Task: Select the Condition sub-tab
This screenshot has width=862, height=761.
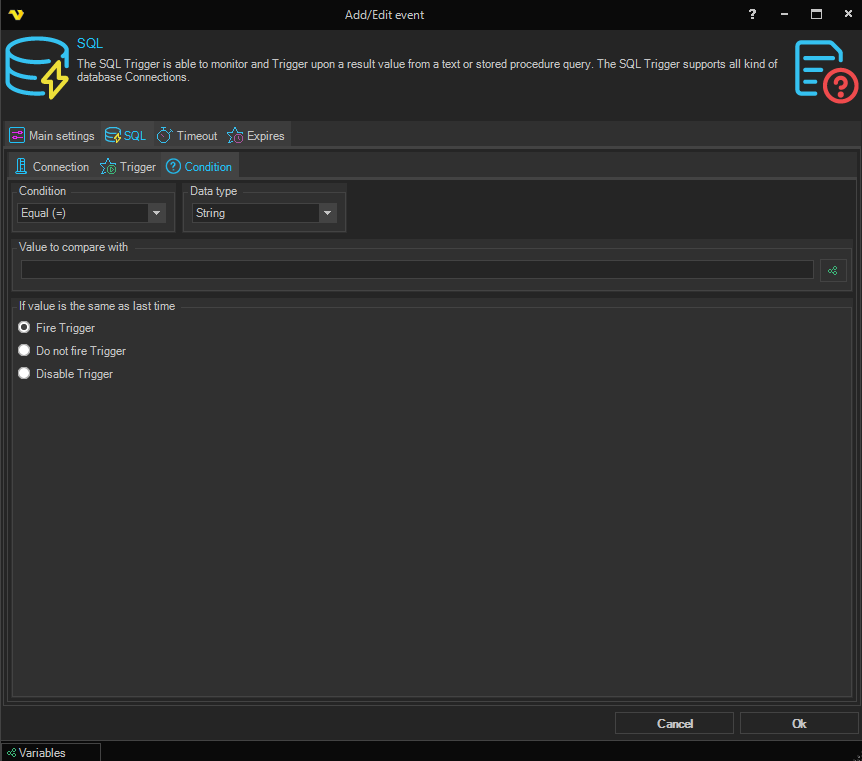Action: tap(199, 167)
